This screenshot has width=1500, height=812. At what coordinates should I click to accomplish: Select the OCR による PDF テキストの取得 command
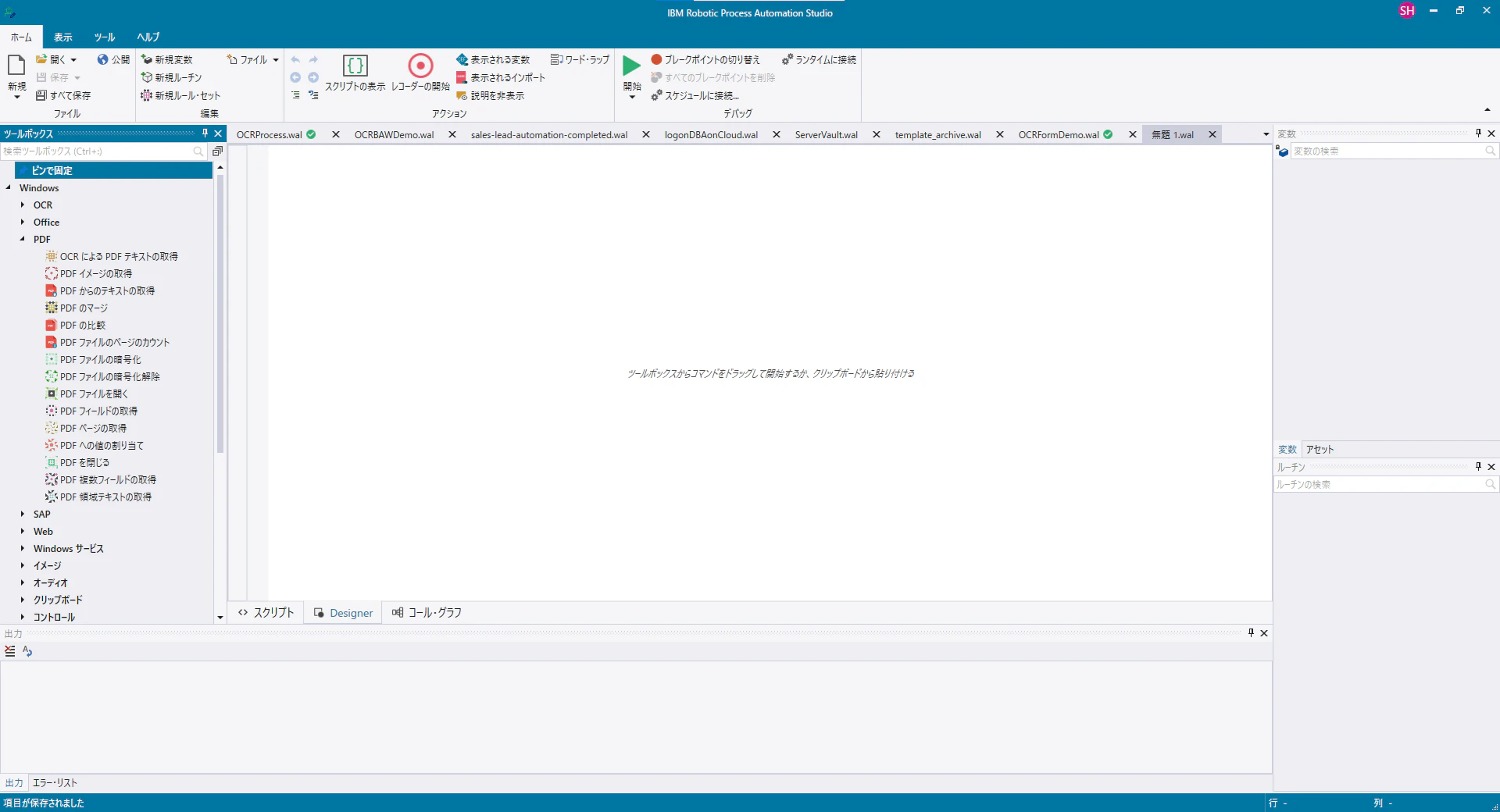112,256
